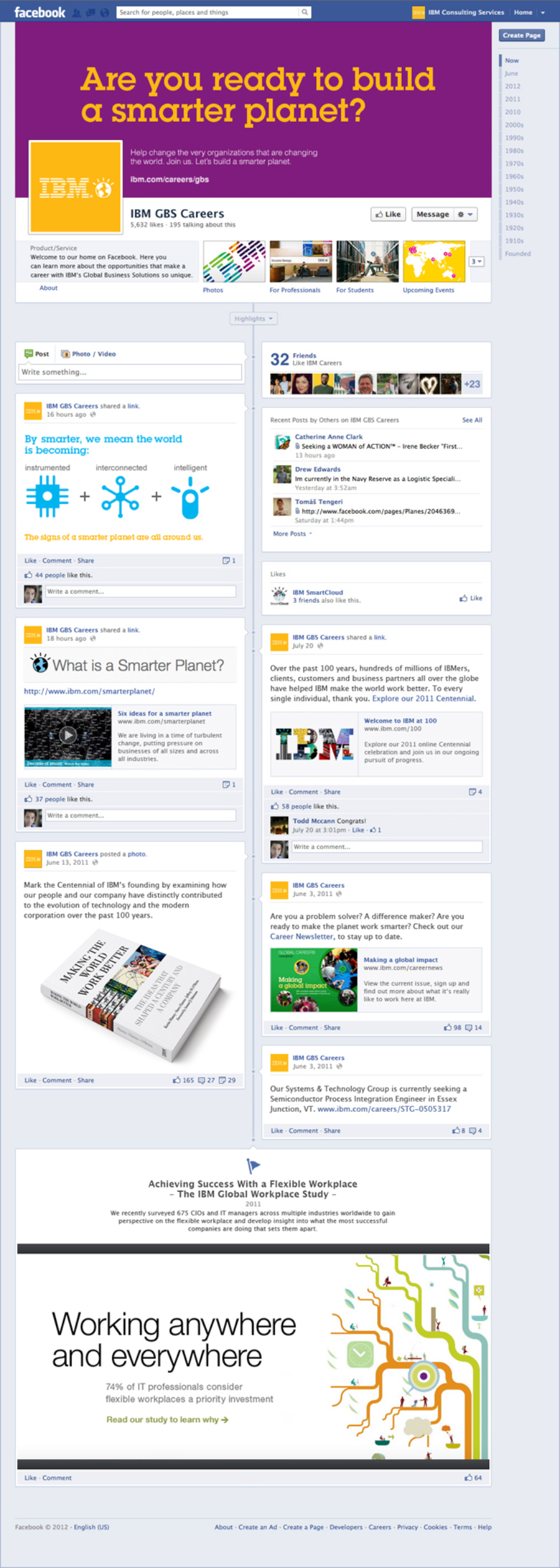Viewport: 560px width, 1568px height.
Task: Jump to Now on the timeline
Action: pyautogui.click(x=511, y=60)
